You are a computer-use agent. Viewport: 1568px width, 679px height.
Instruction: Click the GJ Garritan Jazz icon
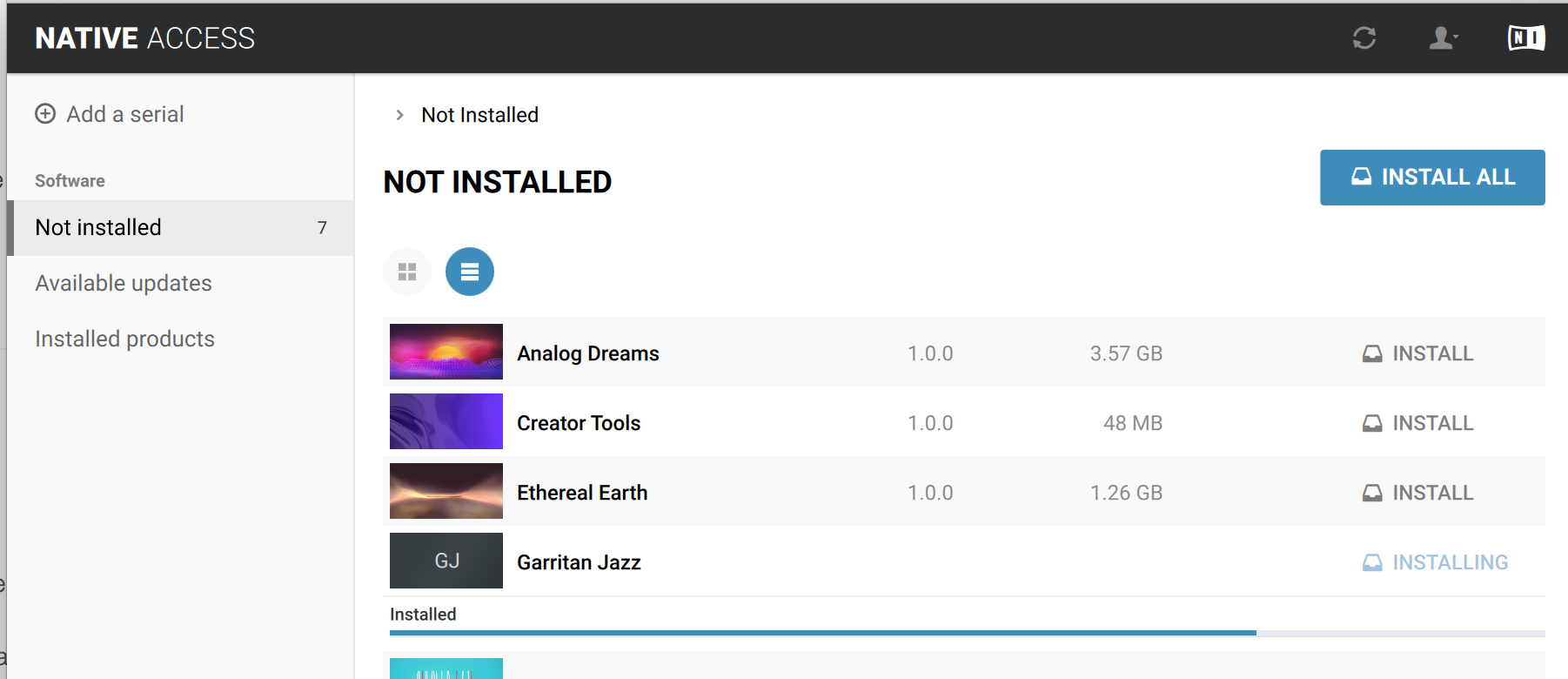(x=446, y=561)
